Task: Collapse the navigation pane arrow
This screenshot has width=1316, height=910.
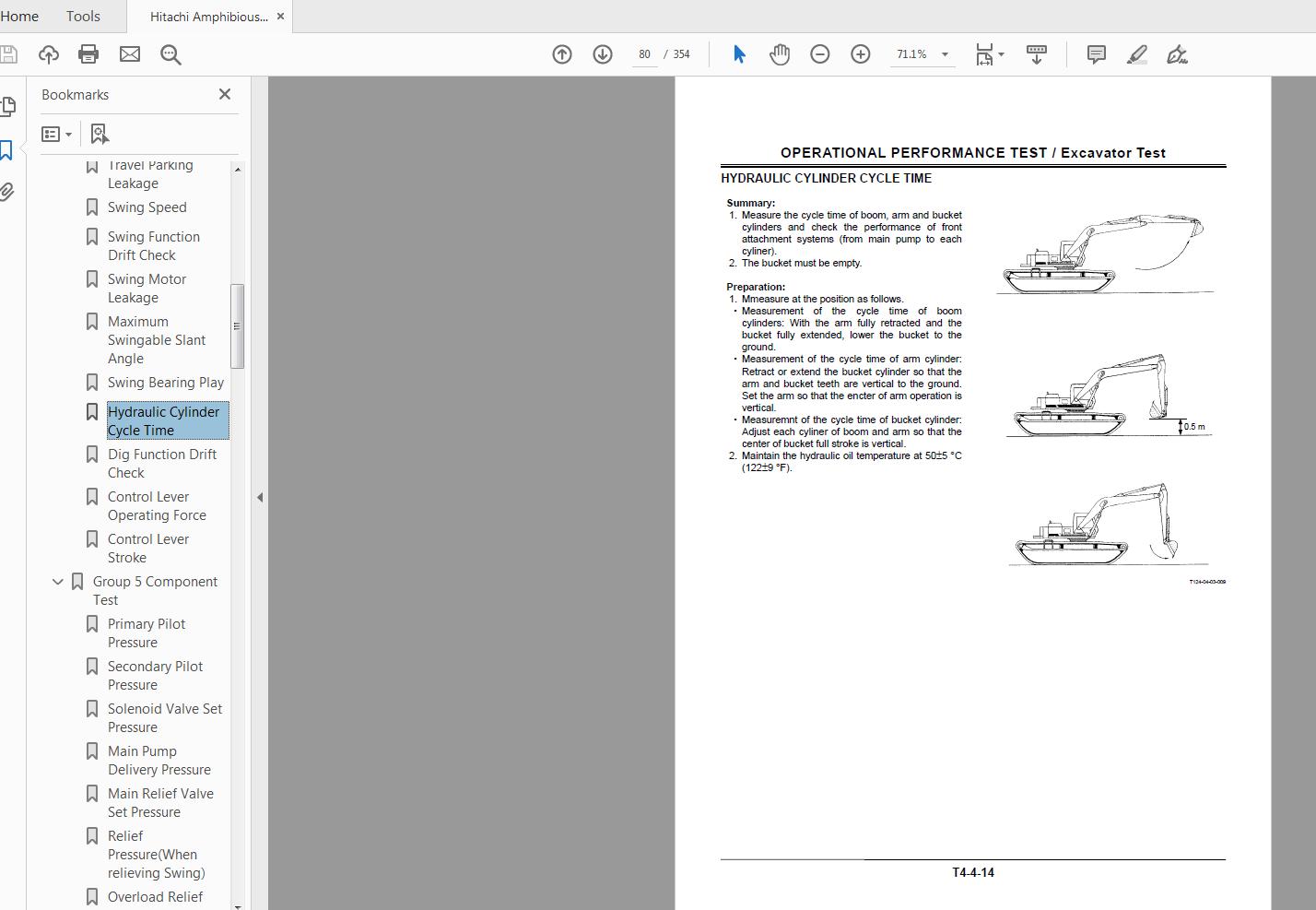Action: (260, 497)
